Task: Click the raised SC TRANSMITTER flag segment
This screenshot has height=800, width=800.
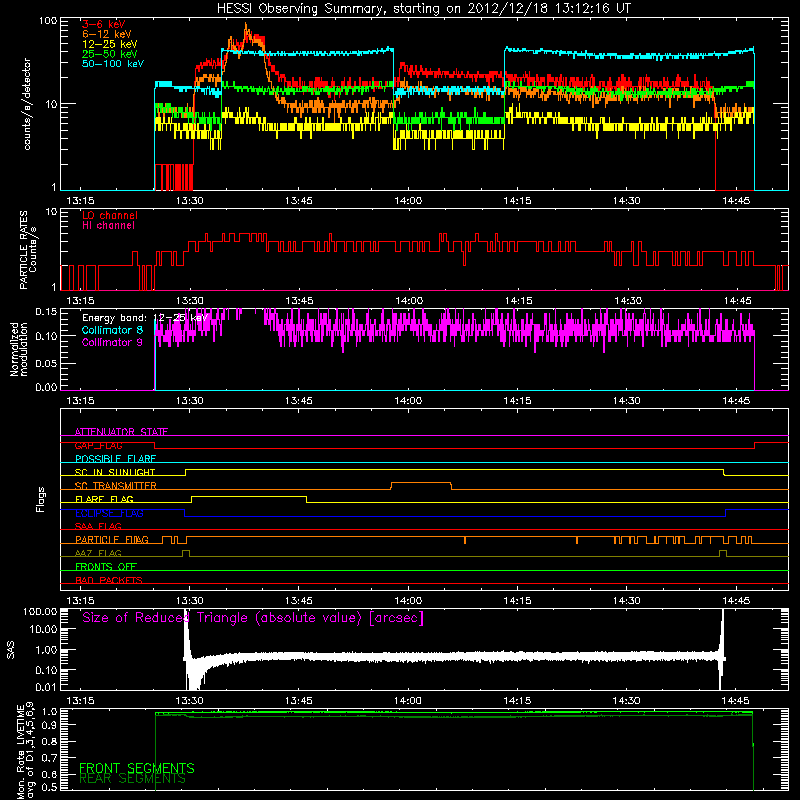Action: pos(421,483)
